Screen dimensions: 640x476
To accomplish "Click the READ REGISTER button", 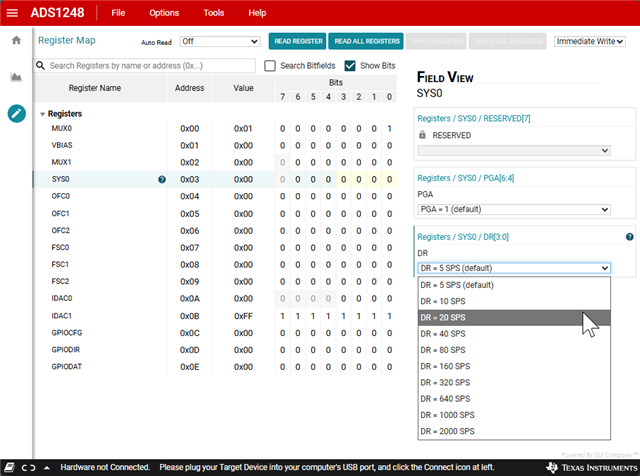I will click(x=298, y=41).
